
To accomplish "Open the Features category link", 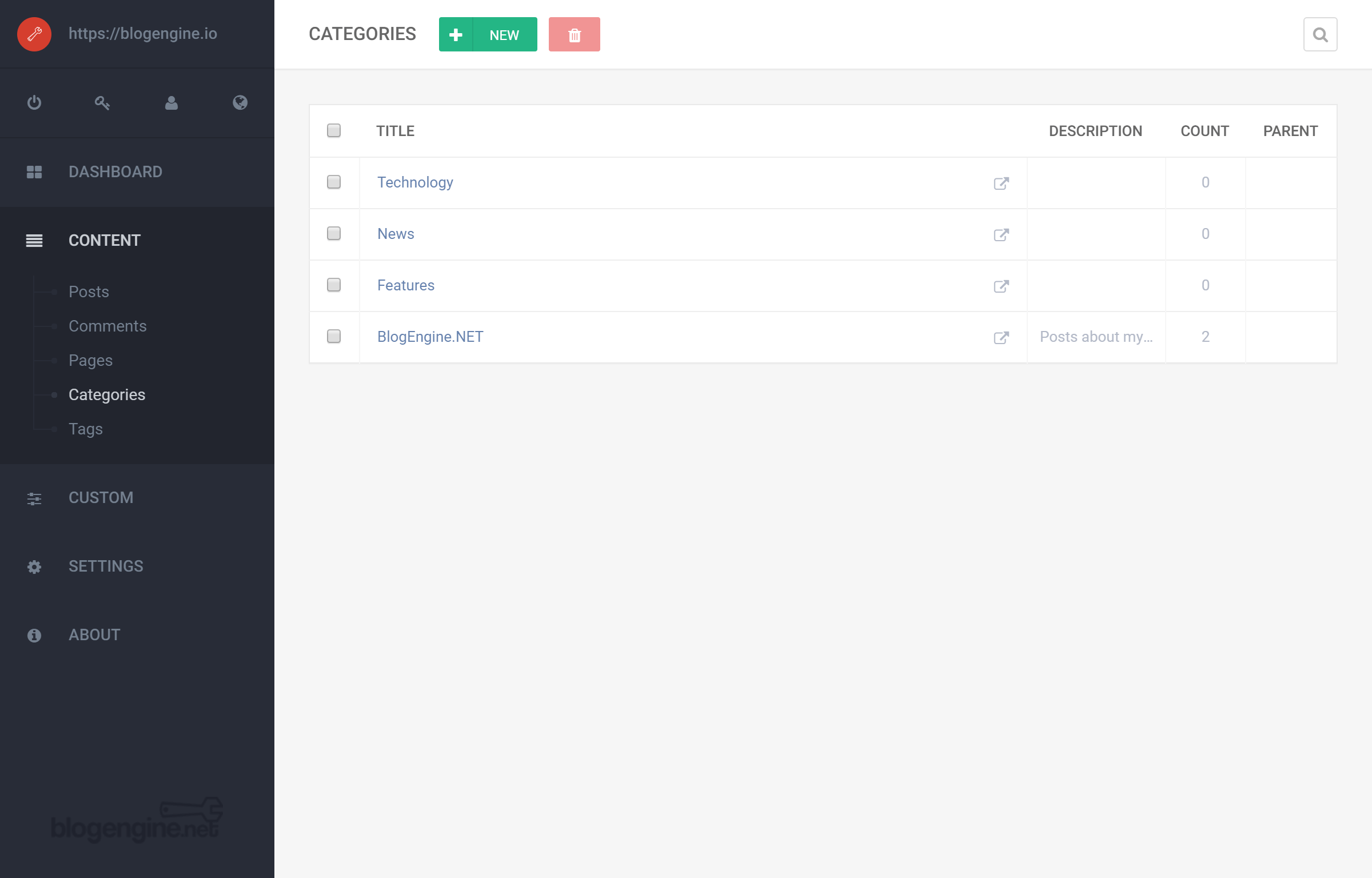I will (406, 285).
